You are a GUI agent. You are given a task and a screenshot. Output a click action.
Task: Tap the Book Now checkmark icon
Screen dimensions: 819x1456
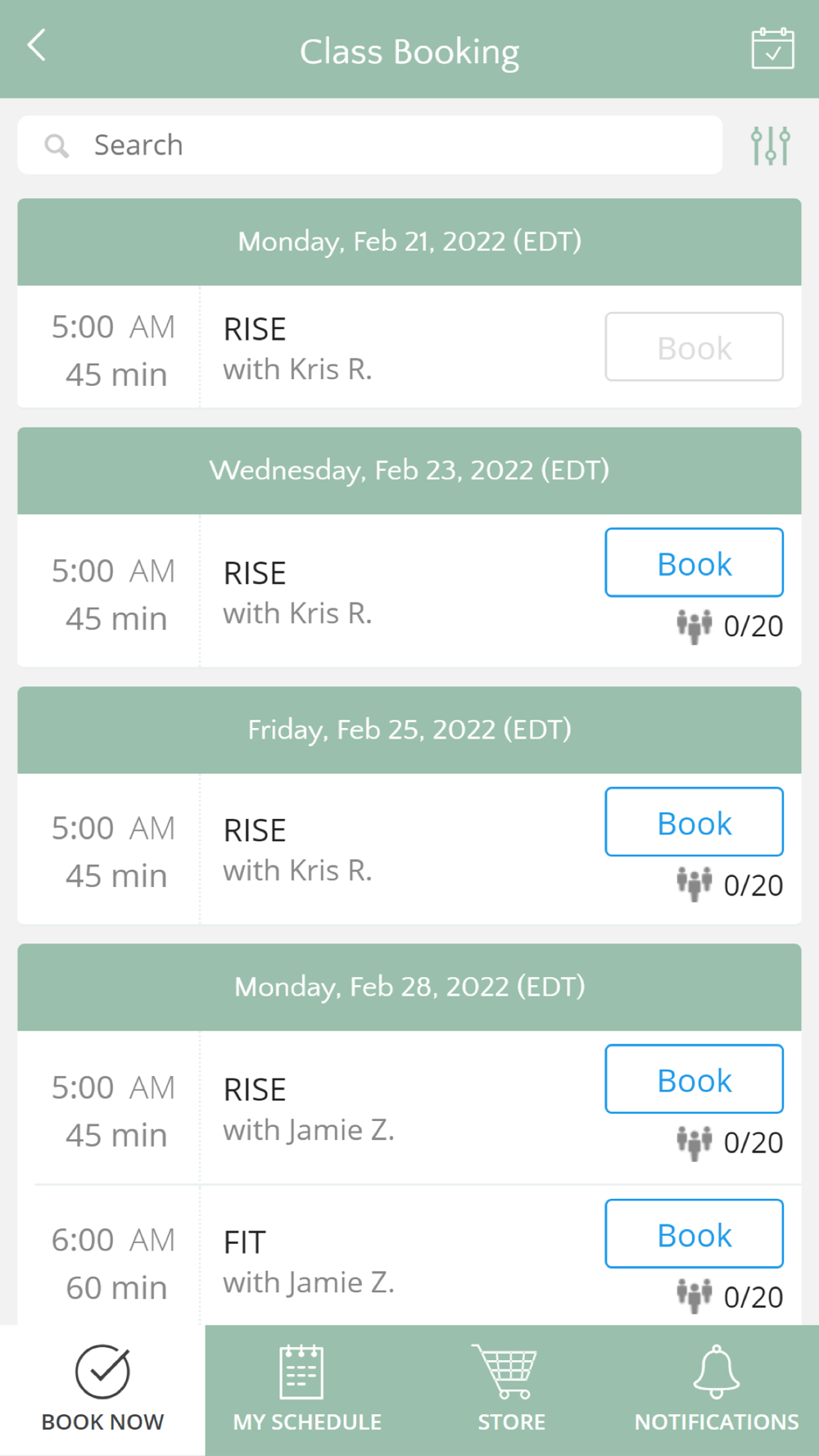click(102, 1372)
